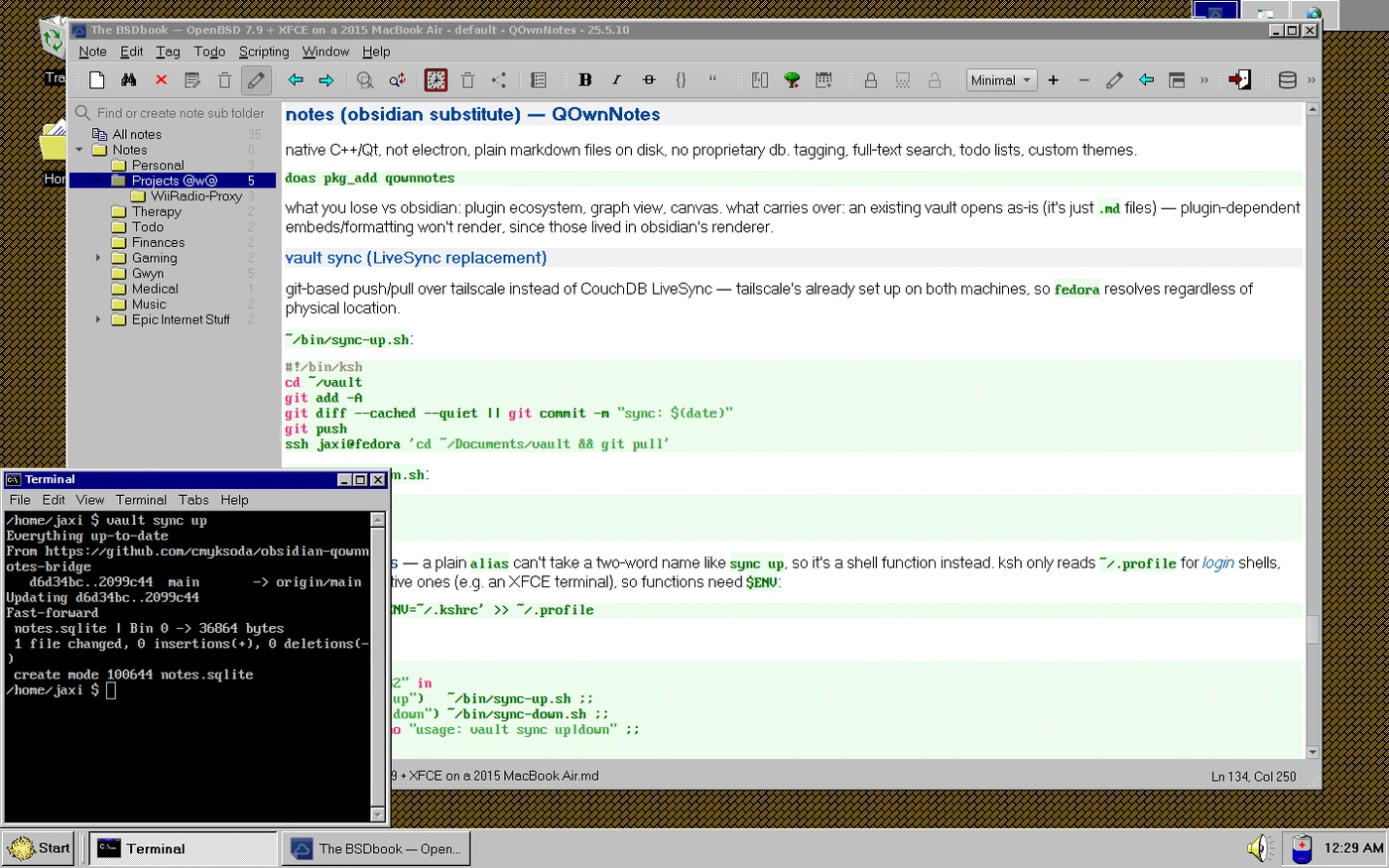
Task: Open note search with the binoculars icon
Action: tap(128, 80)
